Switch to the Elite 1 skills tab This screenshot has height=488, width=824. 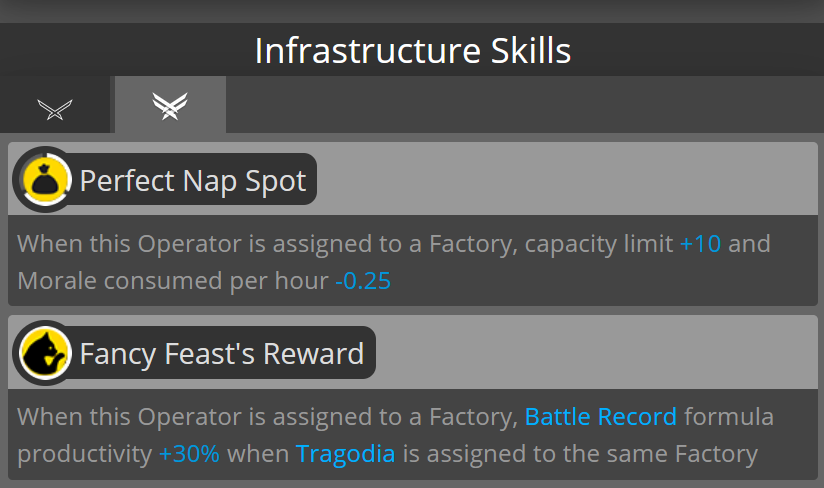coord(55,106)
